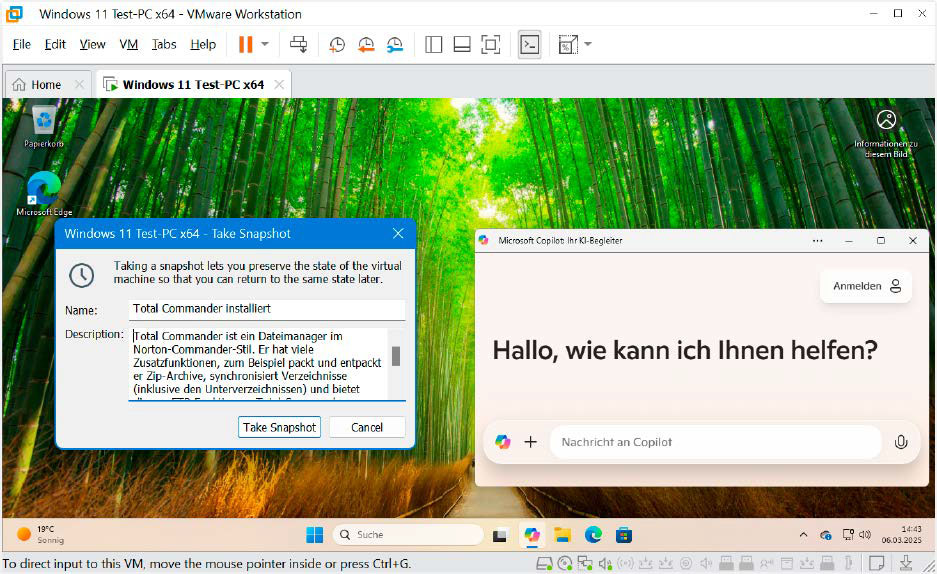Open the power options dropdown arrow beside Pause
This screenshot has width=937, height=574.
pyautogui.click(x=265, y=44)
